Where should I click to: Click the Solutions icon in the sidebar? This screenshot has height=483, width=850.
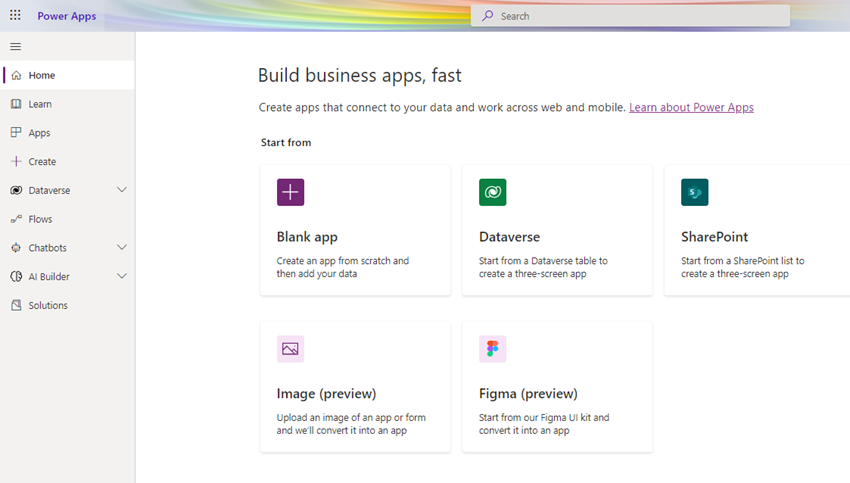click(x=16, y=305)
